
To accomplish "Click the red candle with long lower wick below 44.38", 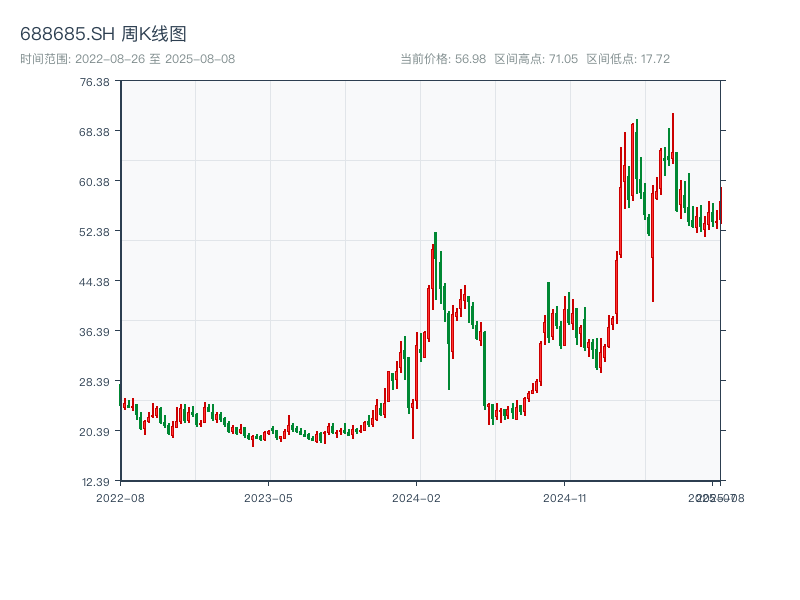I will coord(653,244).
